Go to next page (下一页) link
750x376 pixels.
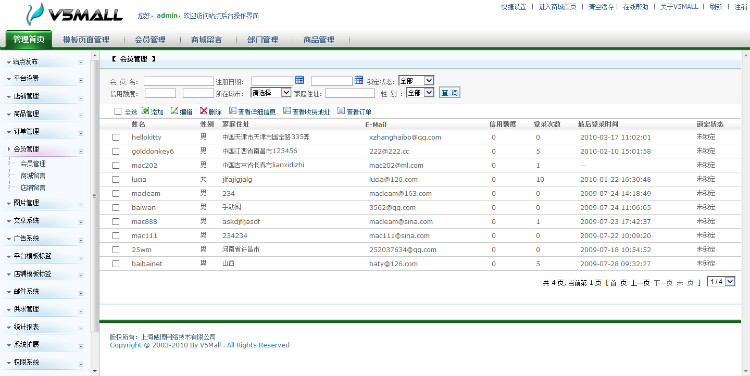point(662,283)
